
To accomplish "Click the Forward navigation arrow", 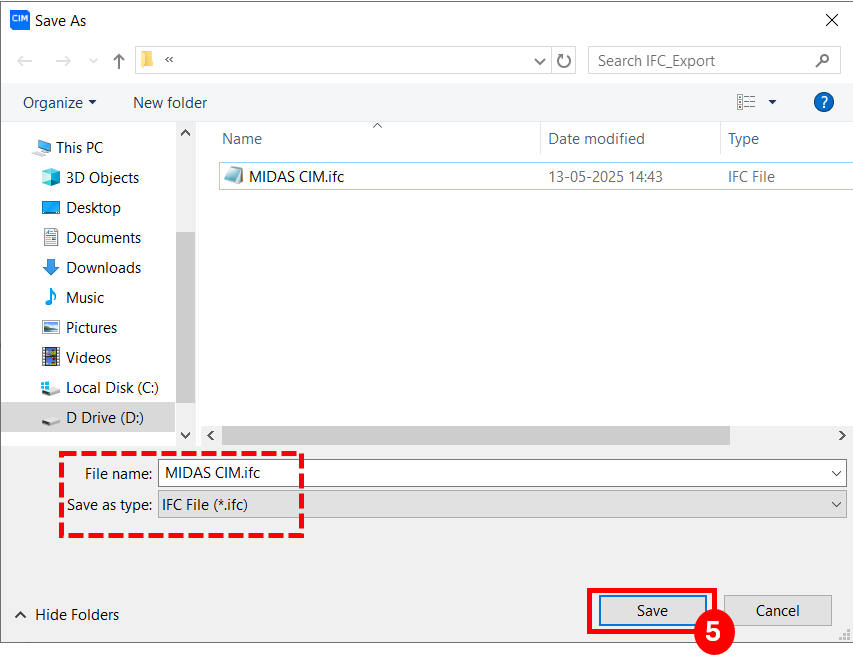I will 63,61.
